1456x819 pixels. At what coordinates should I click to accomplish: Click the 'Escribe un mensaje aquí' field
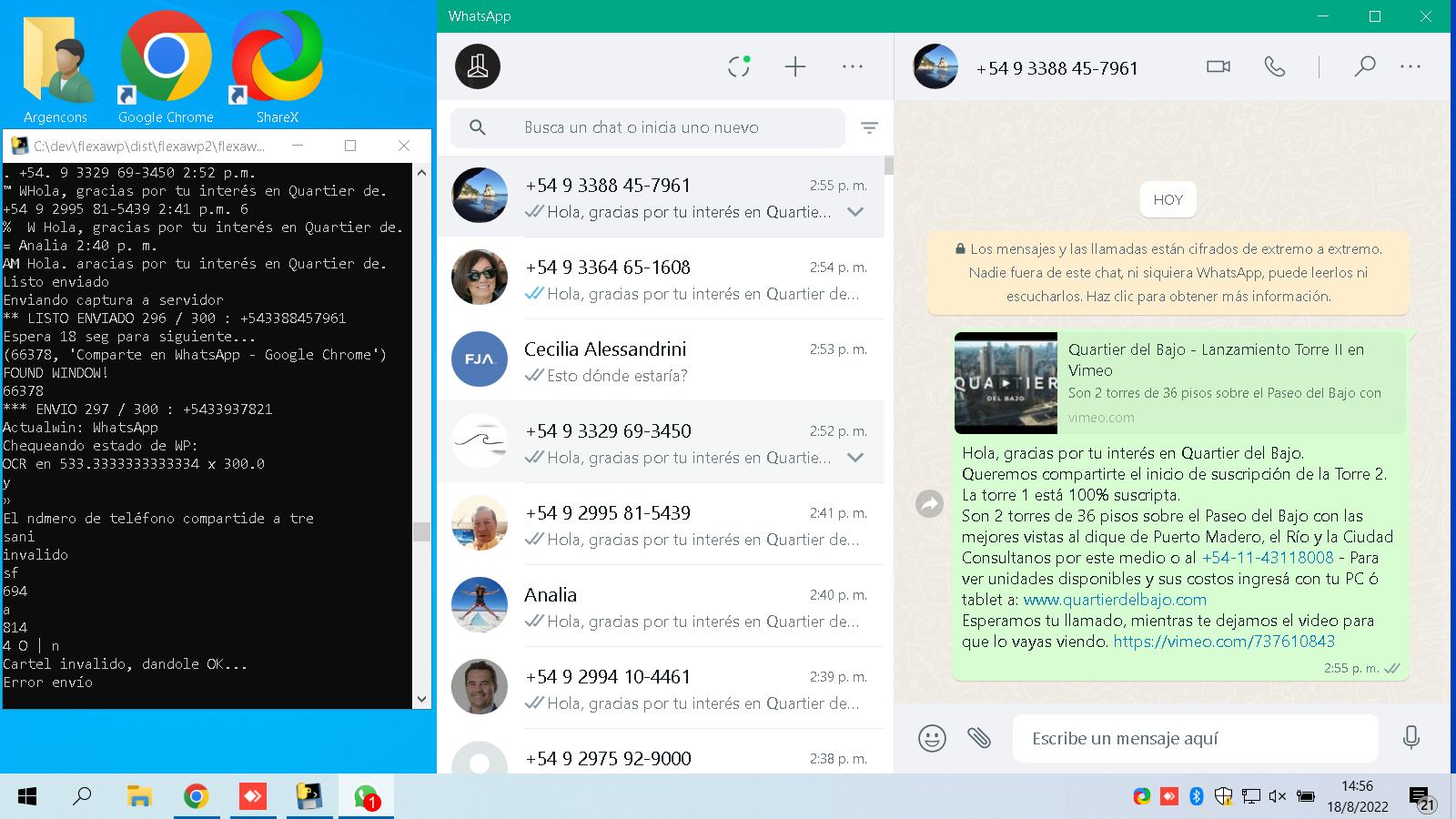point(1196,738)
